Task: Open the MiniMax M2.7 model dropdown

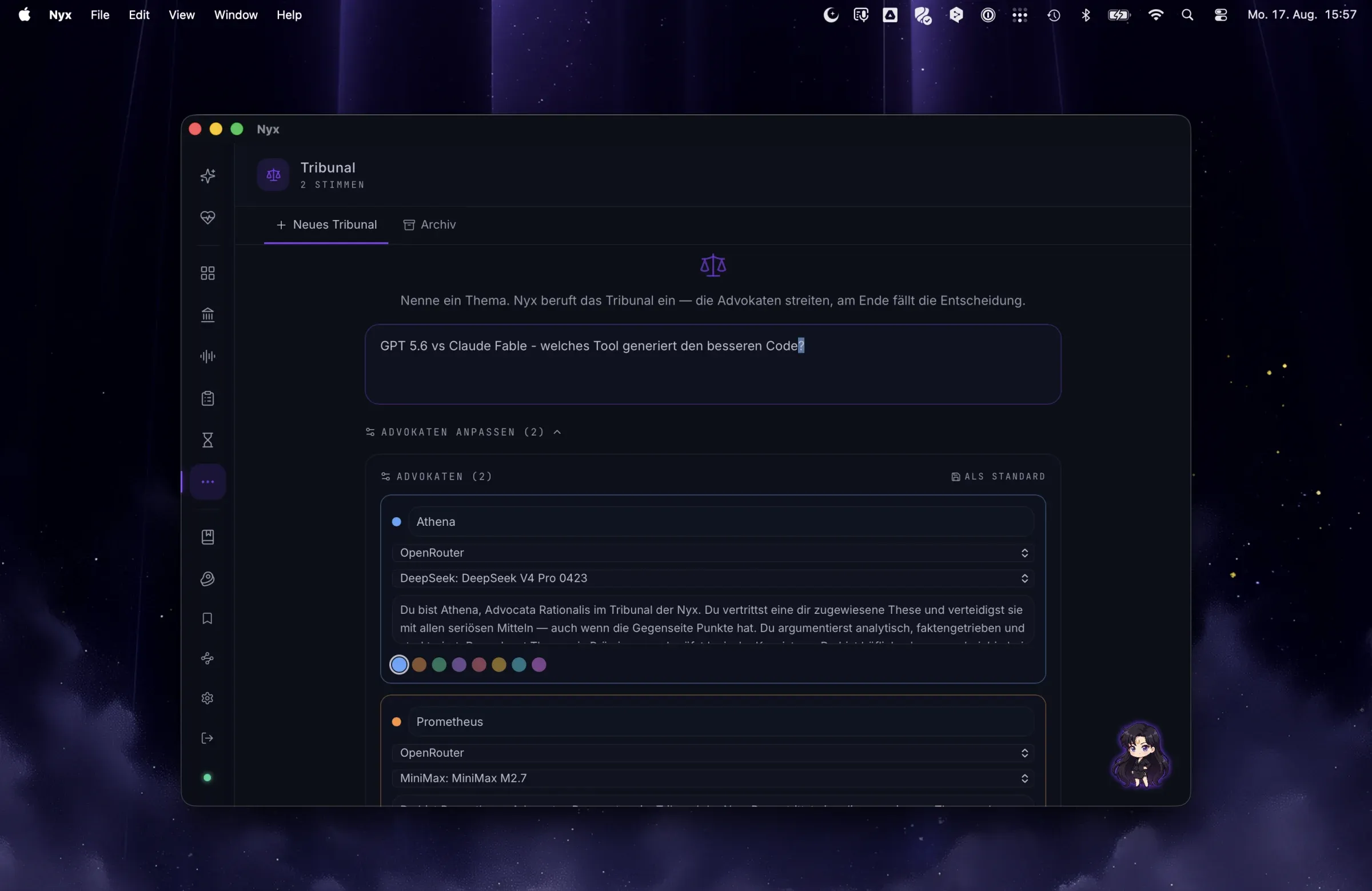Action: [x=712, y=778]
